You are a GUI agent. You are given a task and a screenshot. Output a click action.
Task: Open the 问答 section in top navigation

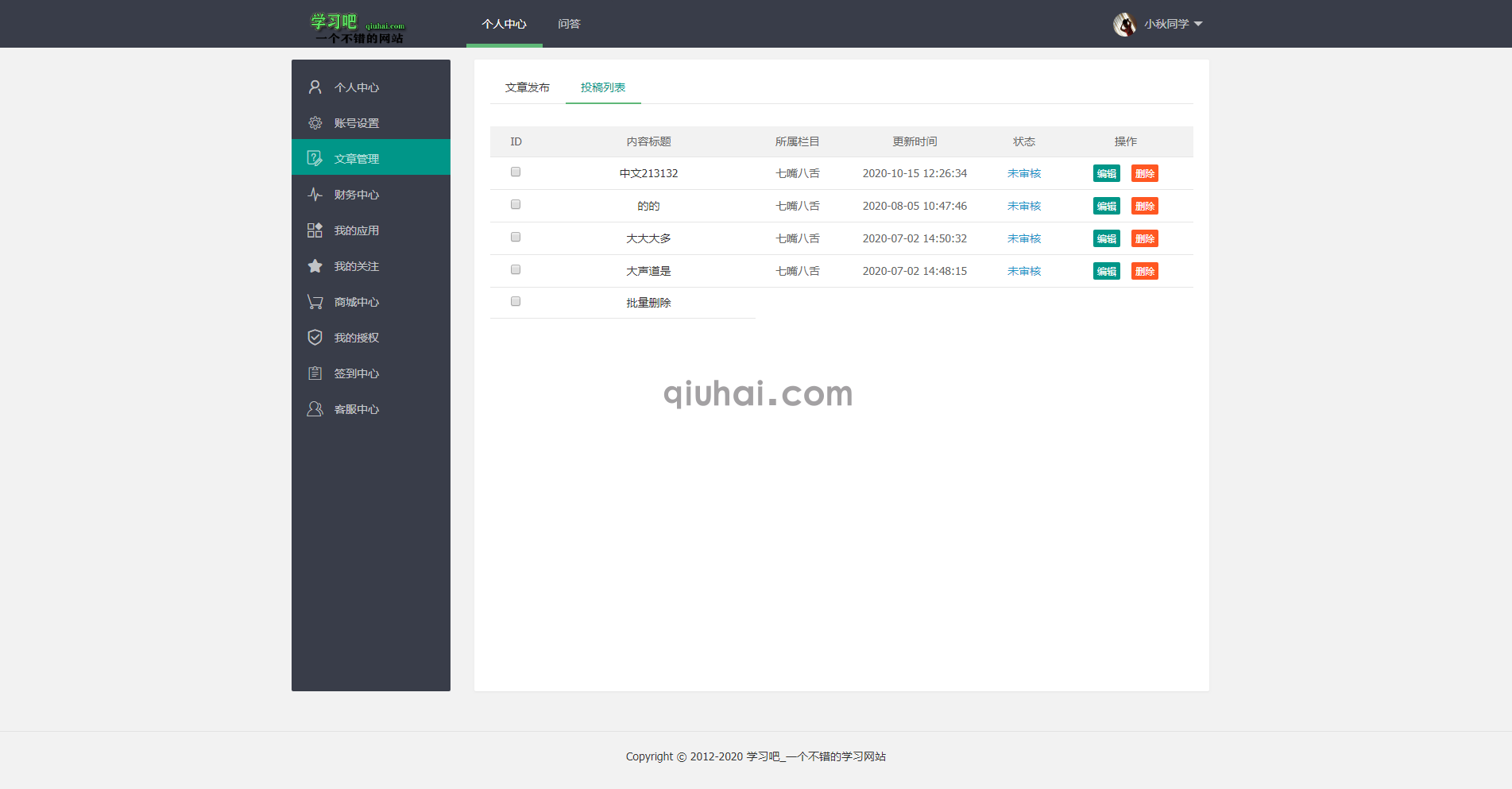pyautogui.click(x=570, y=24)
